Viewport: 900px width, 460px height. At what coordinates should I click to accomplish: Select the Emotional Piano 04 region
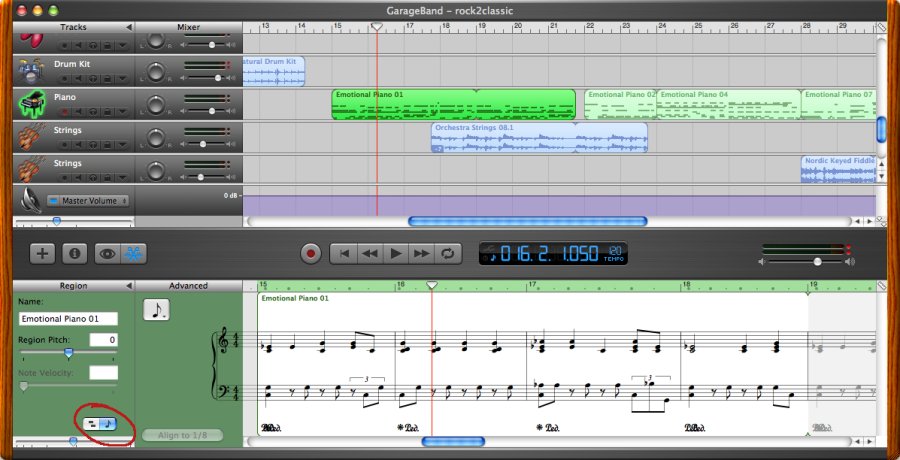[728, 104]
